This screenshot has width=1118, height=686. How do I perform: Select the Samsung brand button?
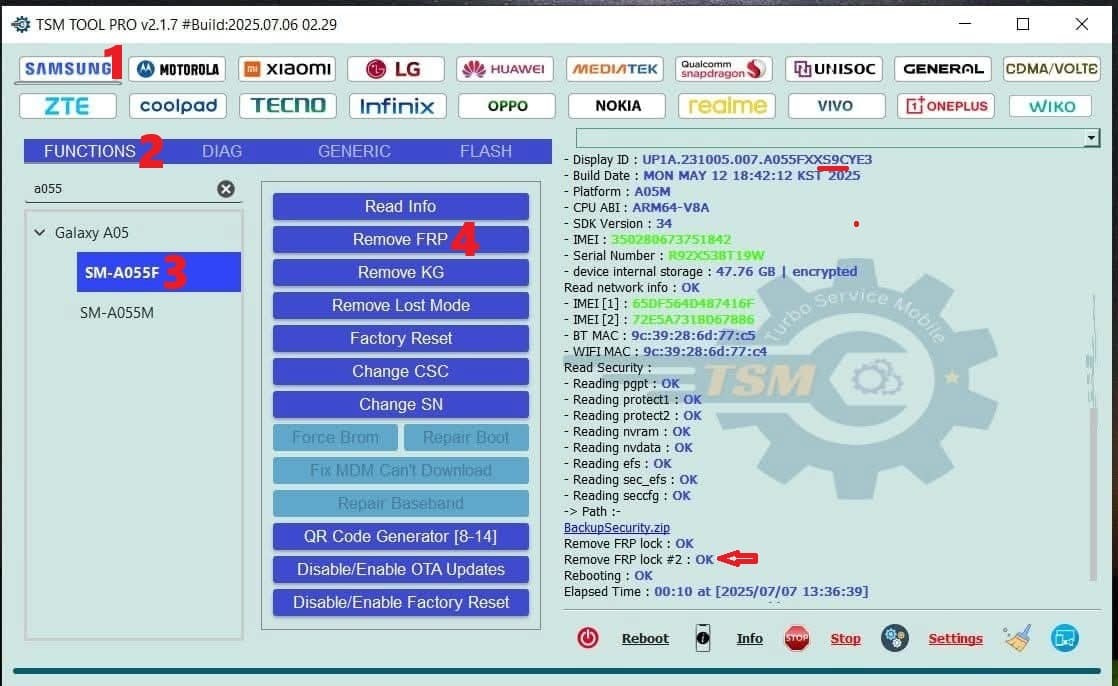pos(69,69)
